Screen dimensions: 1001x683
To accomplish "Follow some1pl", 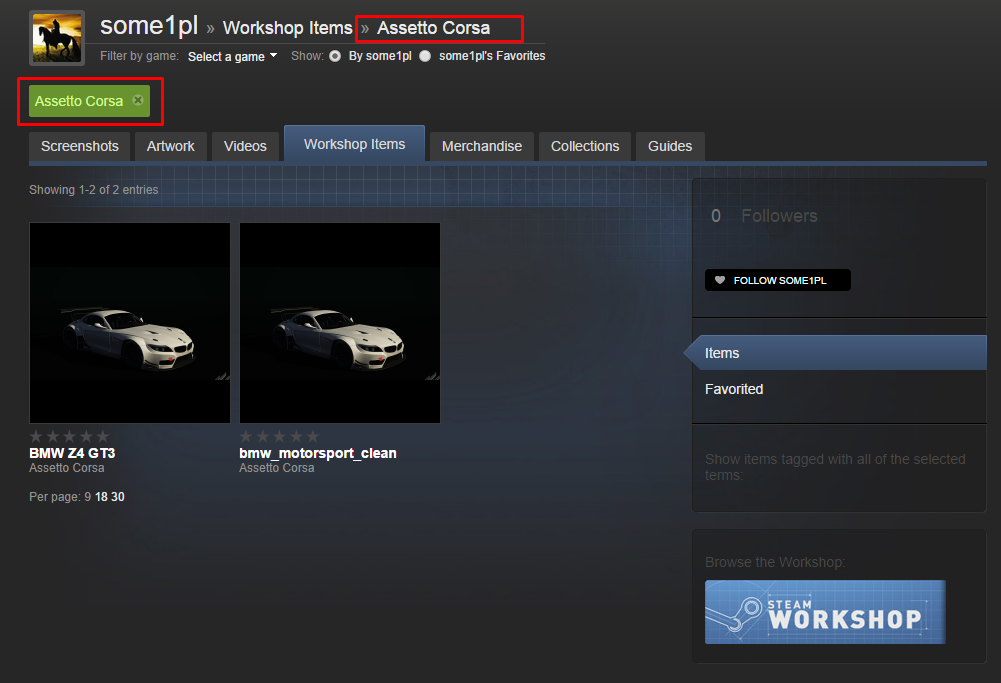I will coord(778,280).
